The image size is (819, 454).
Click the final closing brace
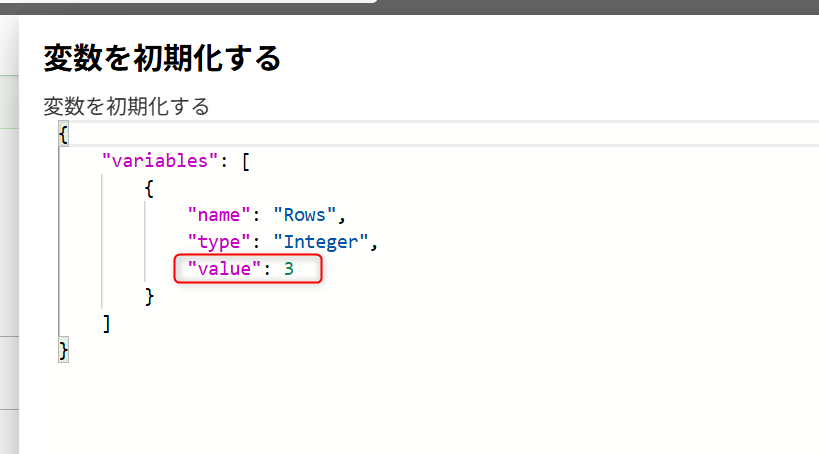coord(64,351)
